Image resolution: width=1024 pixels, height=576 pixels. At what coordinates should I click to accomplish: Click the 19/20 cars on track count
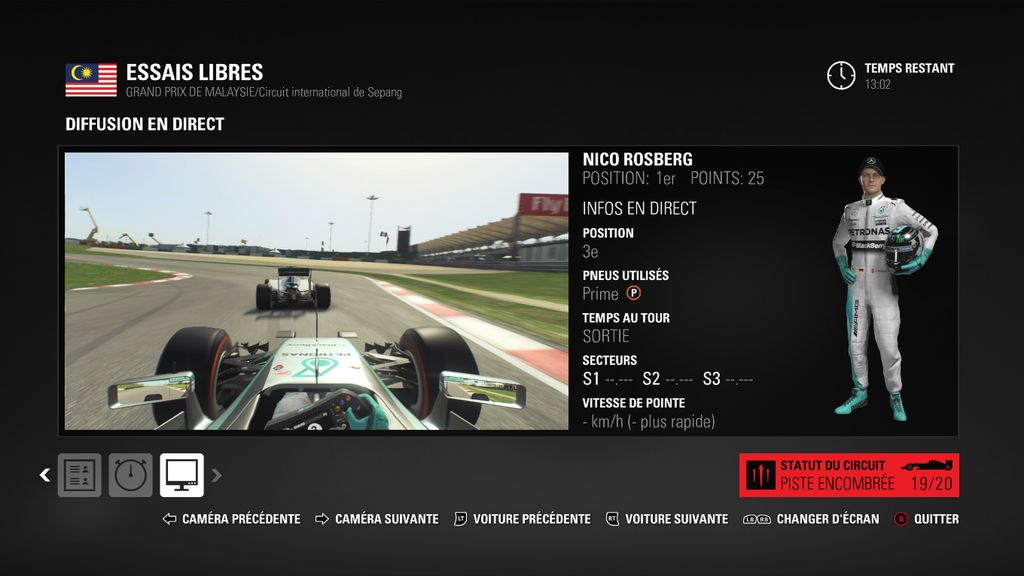[932, 484]
